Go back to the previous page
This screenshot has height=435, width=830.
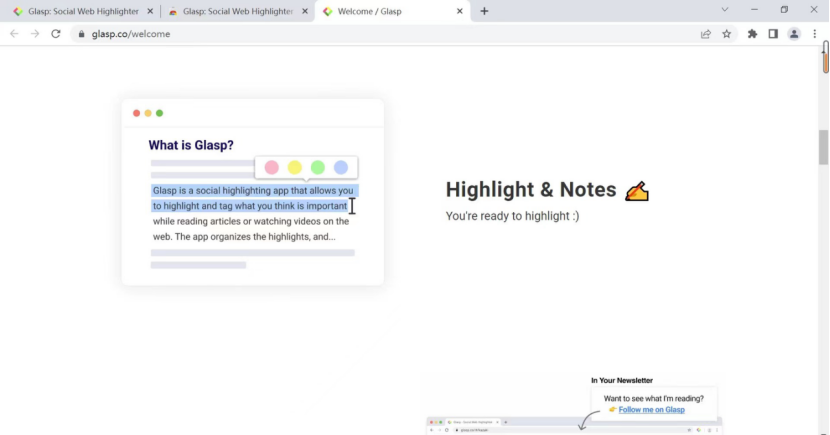(14, 34)
